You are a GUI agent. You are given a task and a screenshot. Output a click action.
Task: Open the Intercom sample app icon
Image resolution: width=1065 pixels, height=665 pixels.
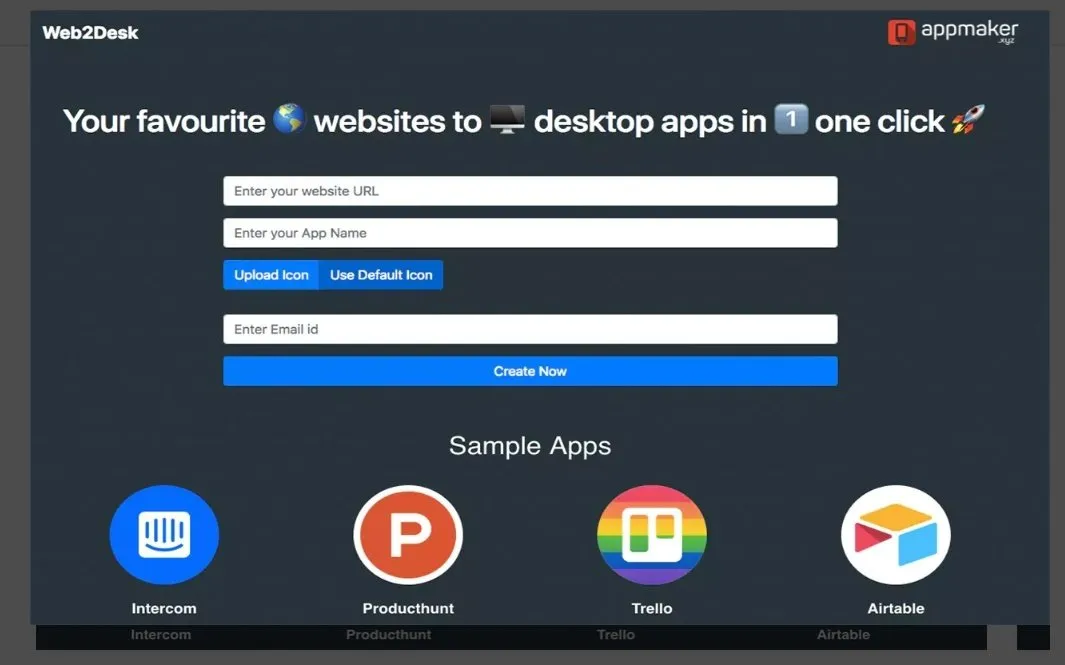(164, 535)
